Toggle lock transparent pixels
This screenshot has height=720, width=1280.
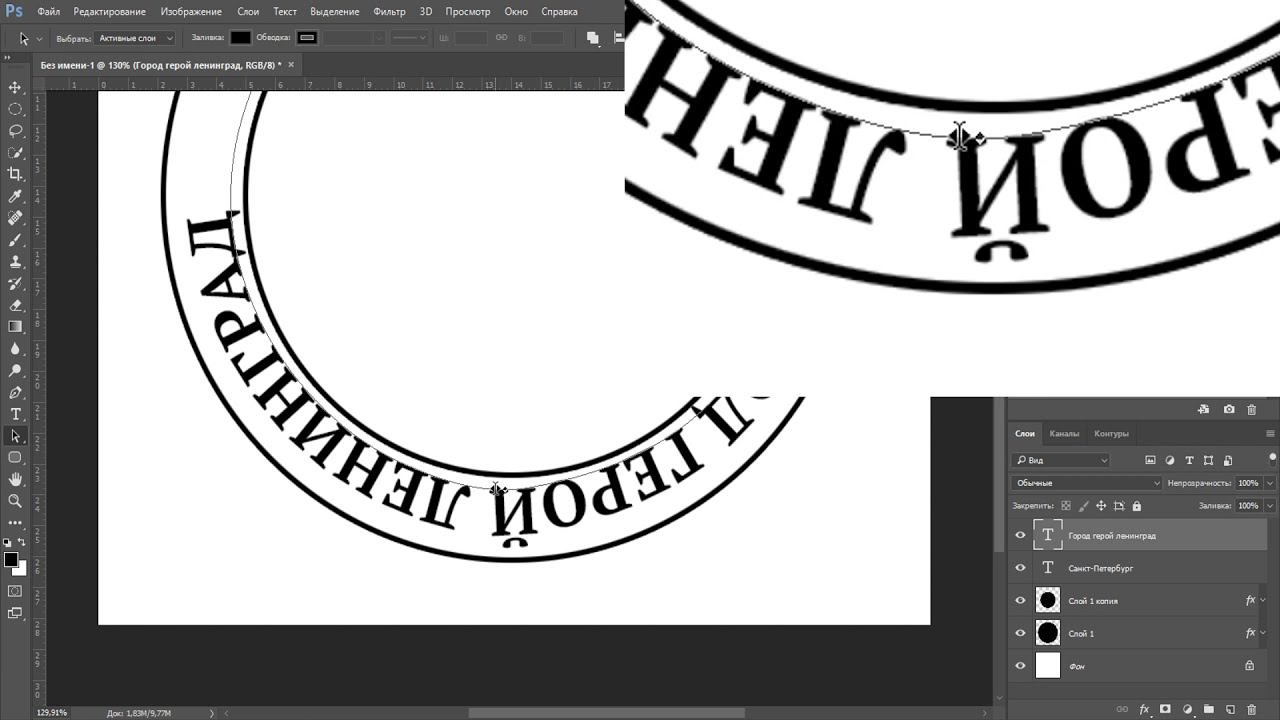[x=1066, y=506]
